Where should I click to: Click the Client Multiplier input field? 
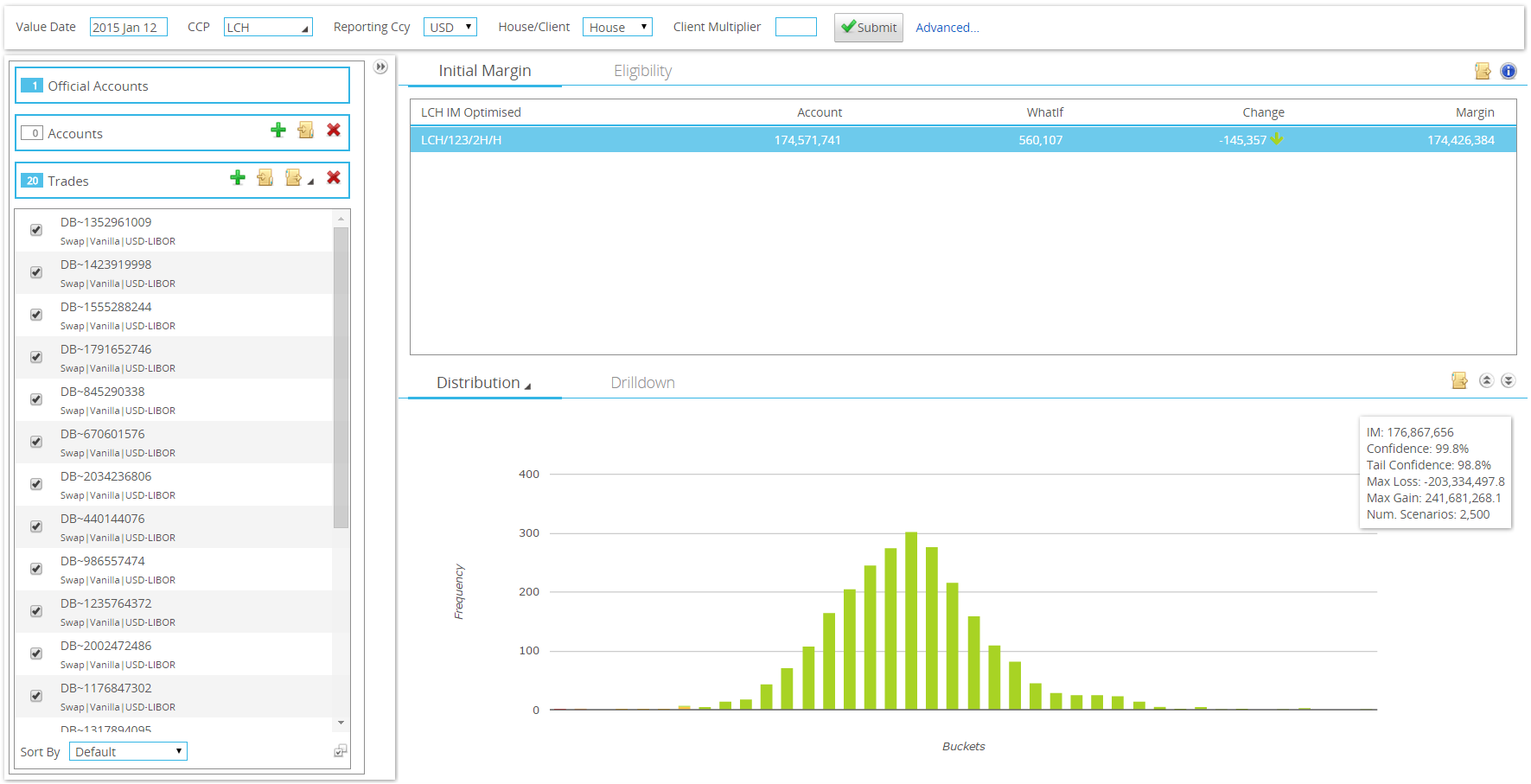796,27
